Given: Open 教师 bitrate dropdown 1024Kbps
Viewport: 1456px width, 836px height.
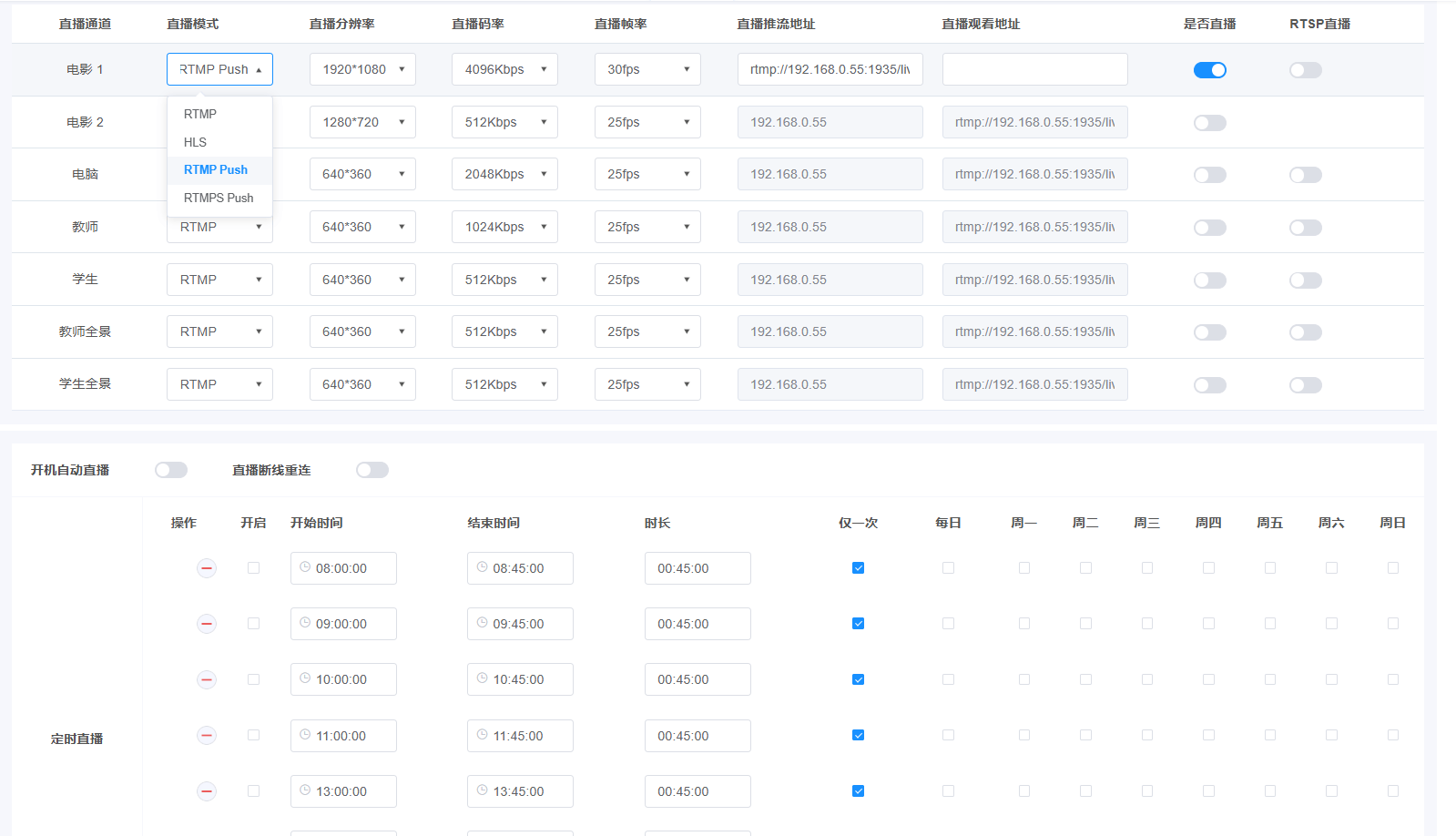Looking at the screenshot, I should (504, 227).
